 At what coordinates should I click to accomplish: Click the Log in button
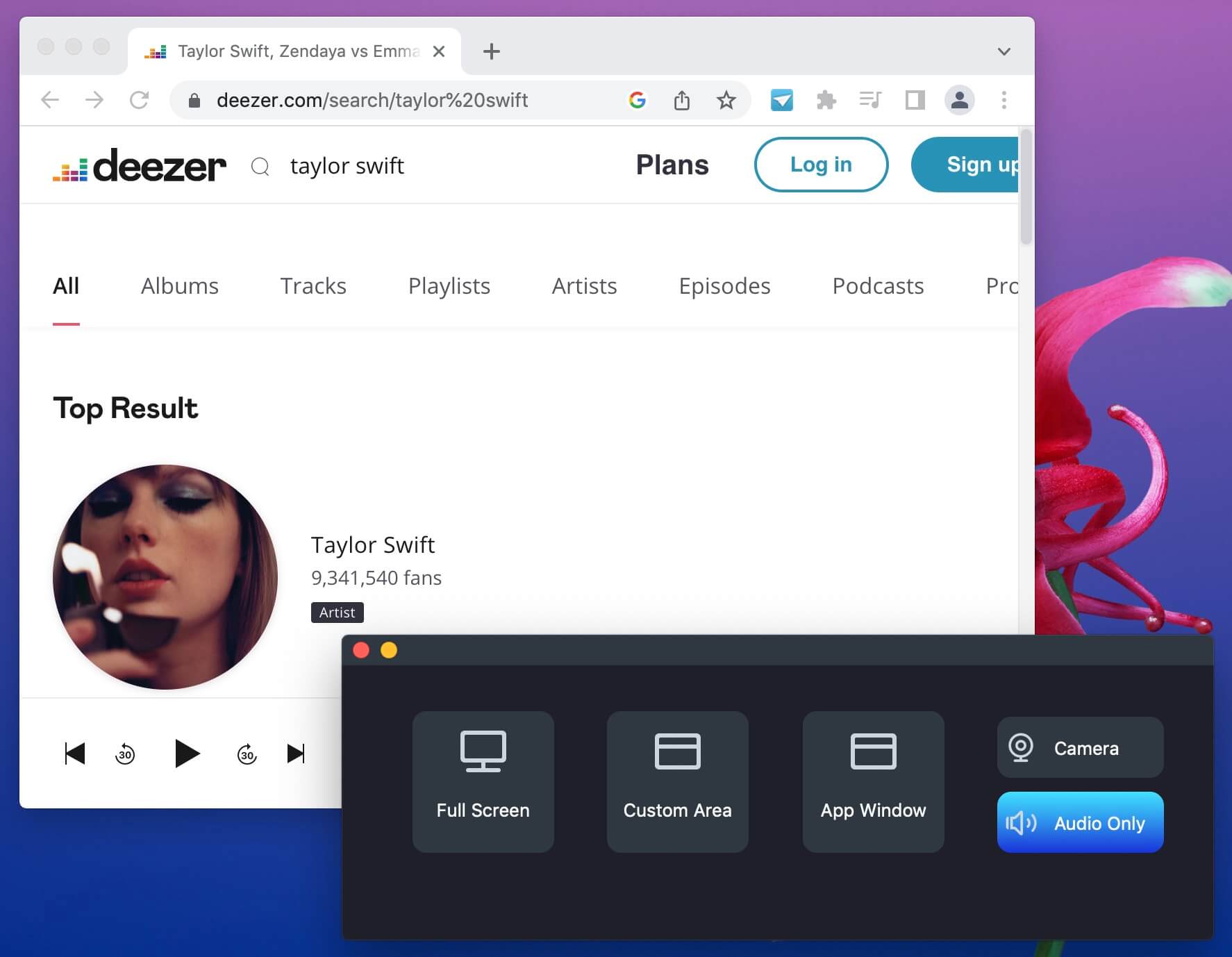(x=821, y=165)
